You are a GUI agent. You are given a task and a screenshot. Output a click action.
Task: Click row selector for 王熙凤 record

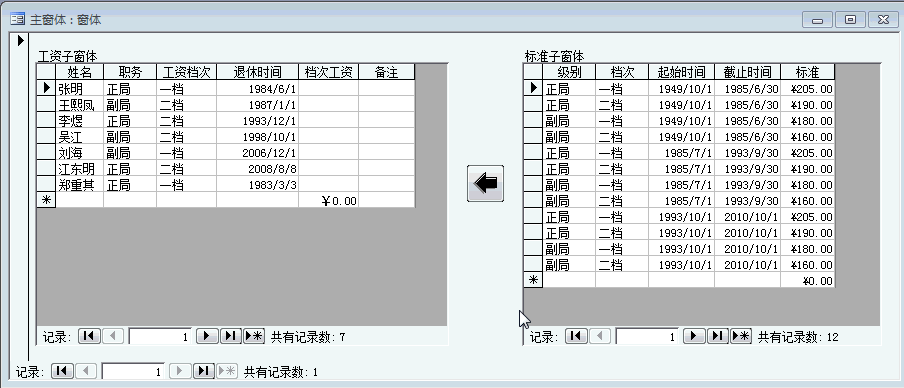click(46, 104)
